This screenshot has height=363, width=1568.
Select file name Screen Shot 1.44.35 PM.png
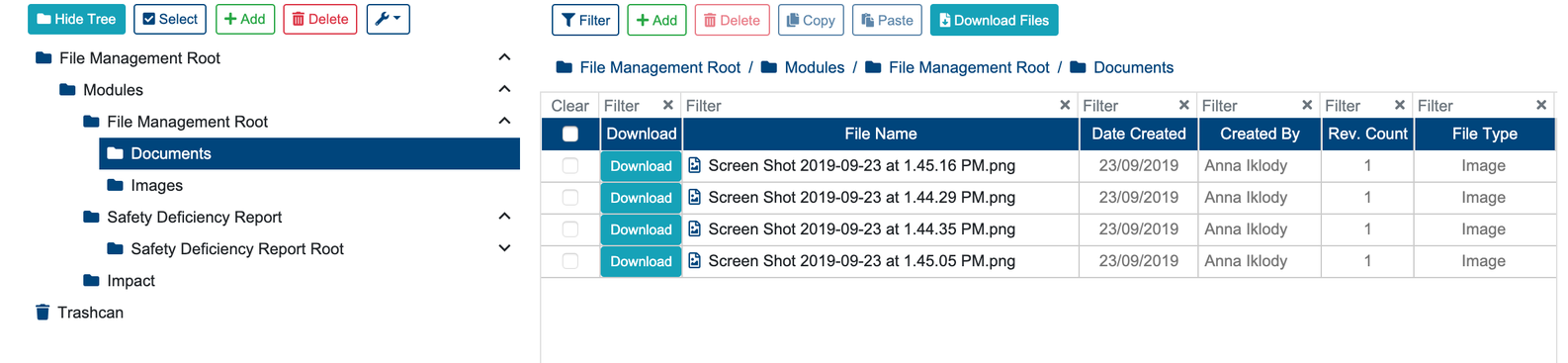click(x=861, y=229)
